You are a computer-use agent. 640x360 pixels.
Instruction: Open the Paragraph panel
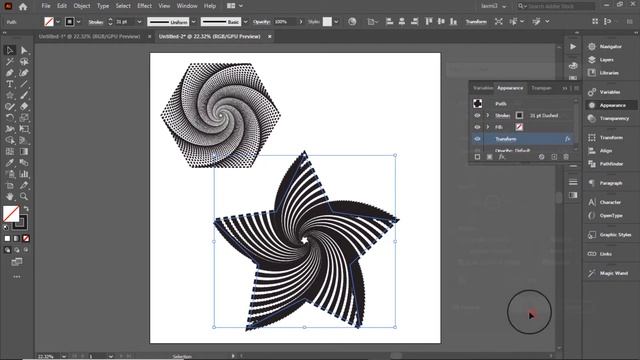610,183
